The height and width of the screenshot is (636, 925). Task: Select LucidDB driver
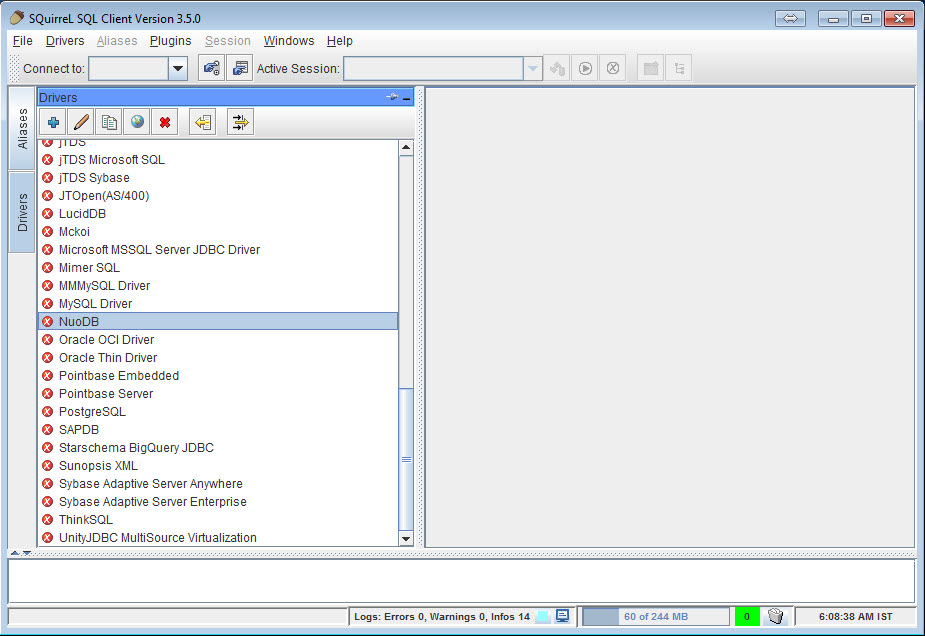[x=218, y=214]
